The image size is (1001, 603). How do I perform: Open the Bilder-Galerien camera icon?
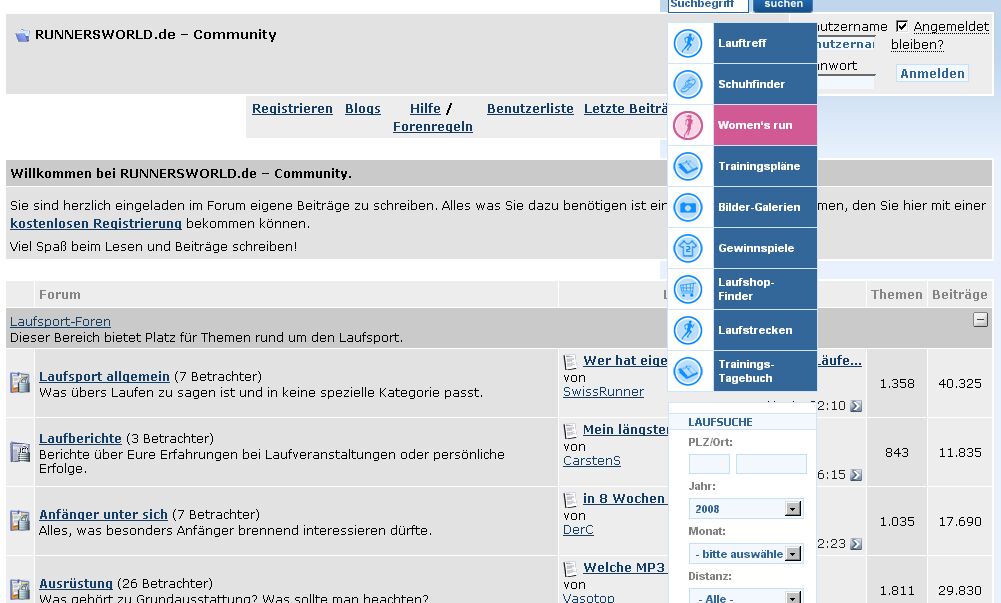[688, 207]
